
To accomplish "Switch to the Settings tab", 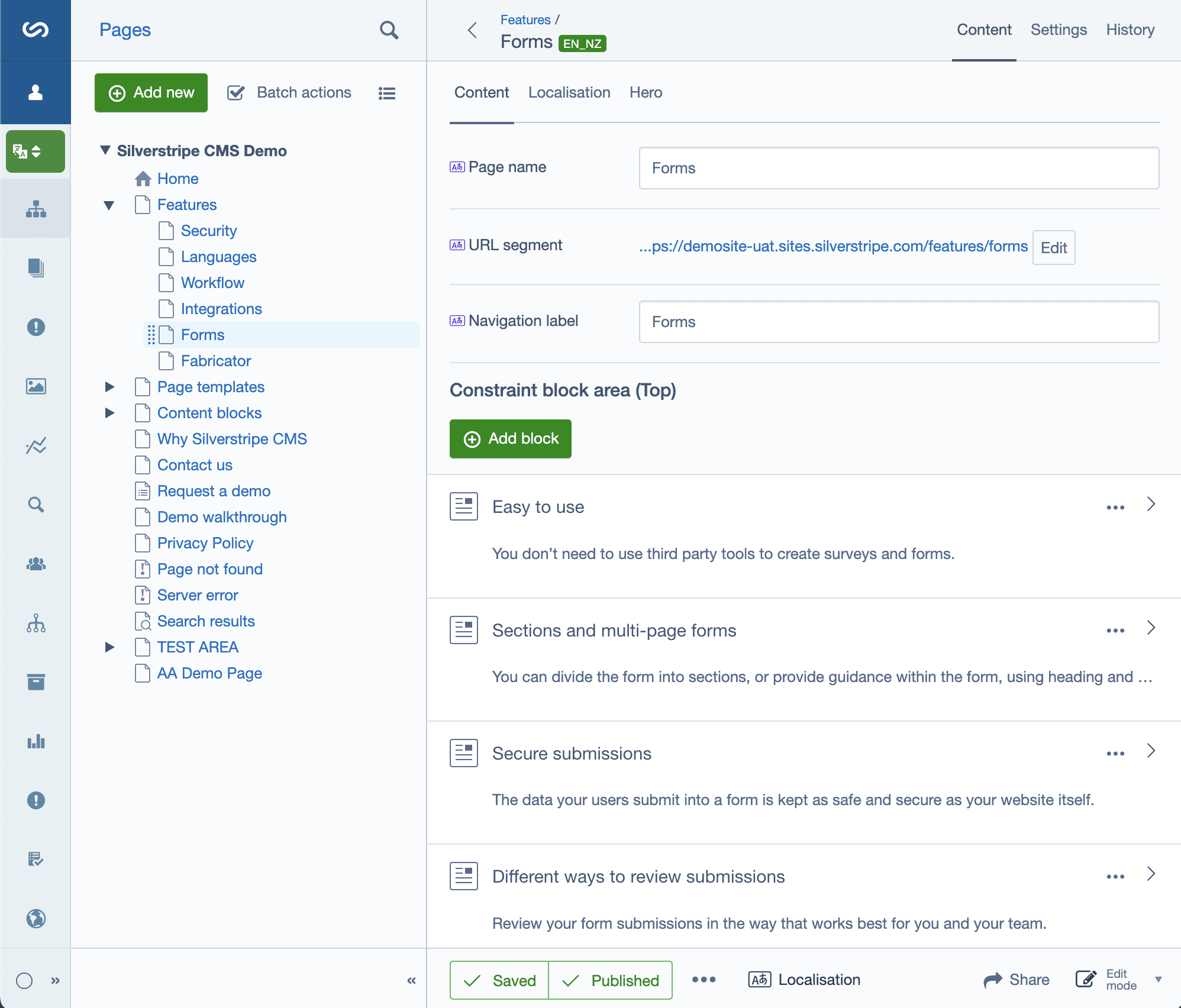I will tap(1059, 30).
